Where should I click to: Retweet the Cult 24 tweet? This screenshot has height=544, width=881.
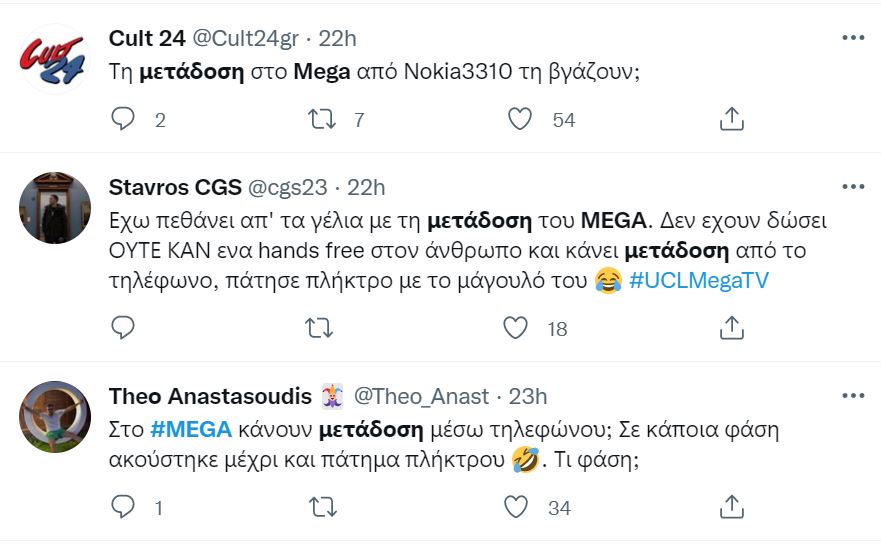tap(320, 120)
